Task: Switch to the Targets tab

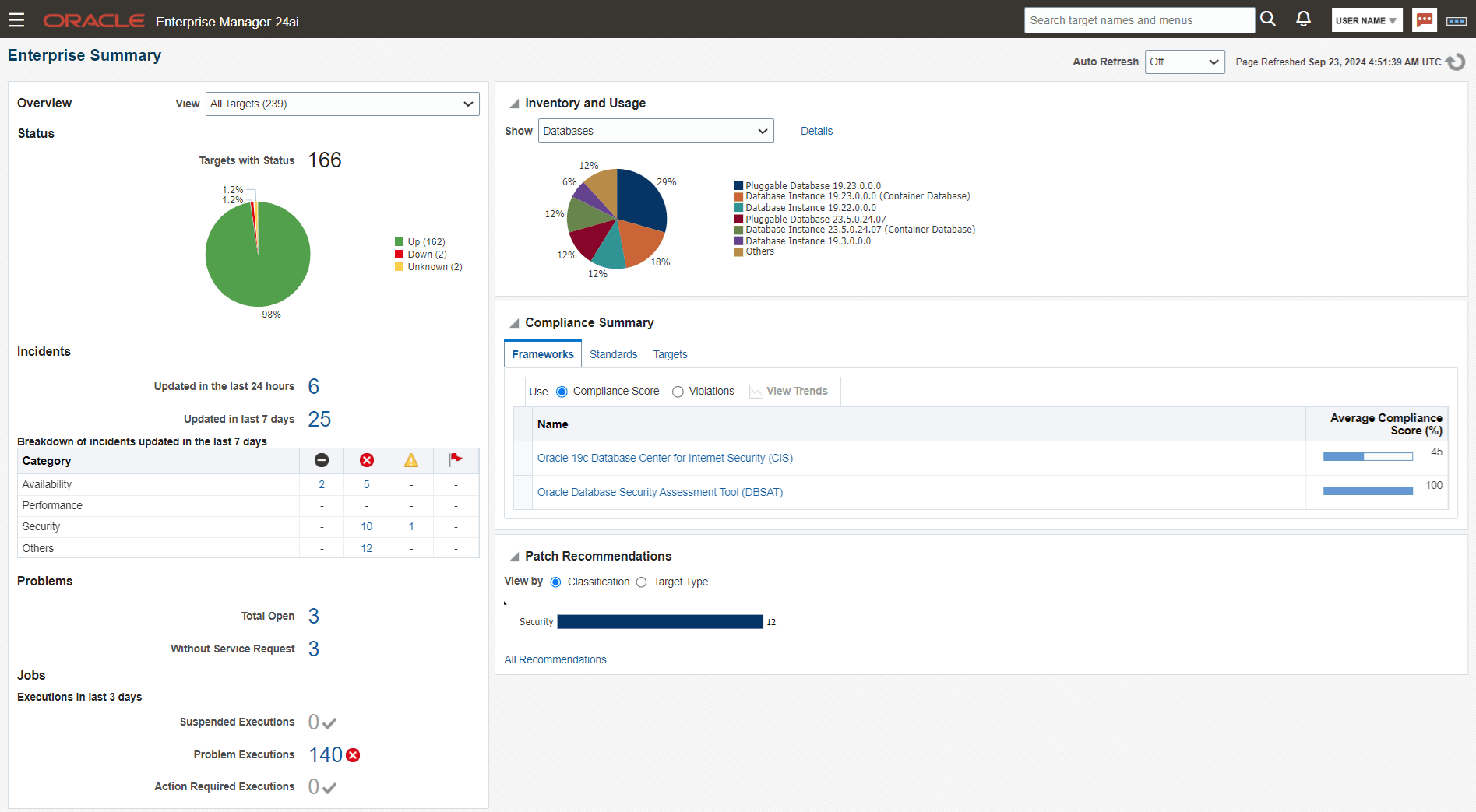Action: [670, 354]
